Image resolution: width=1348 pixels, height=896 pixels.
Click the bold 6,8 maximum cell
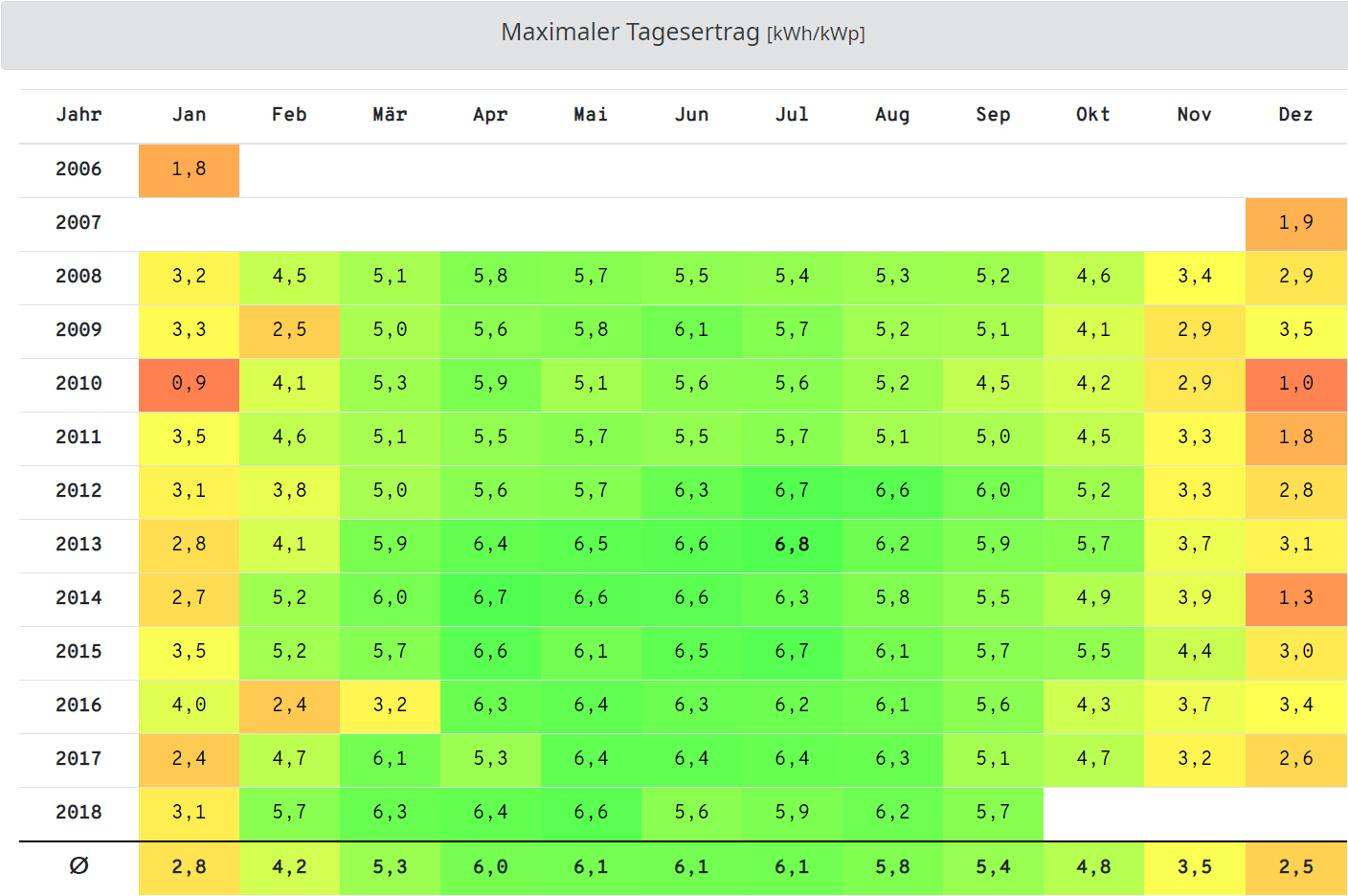pos(792,545)
